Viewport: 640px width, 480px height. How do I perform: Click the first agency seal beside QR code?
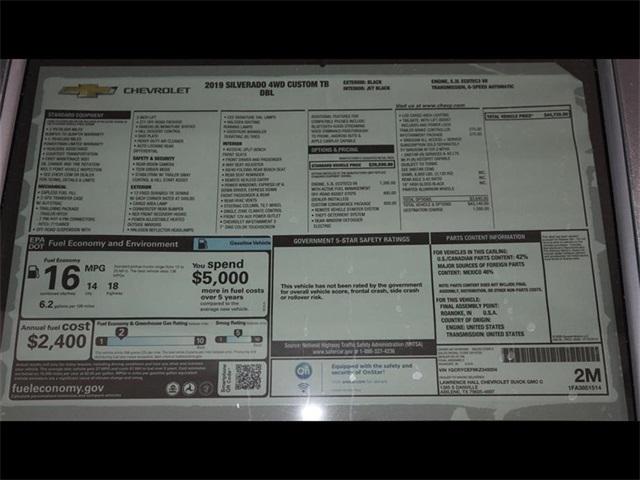(x=172, y=387)
